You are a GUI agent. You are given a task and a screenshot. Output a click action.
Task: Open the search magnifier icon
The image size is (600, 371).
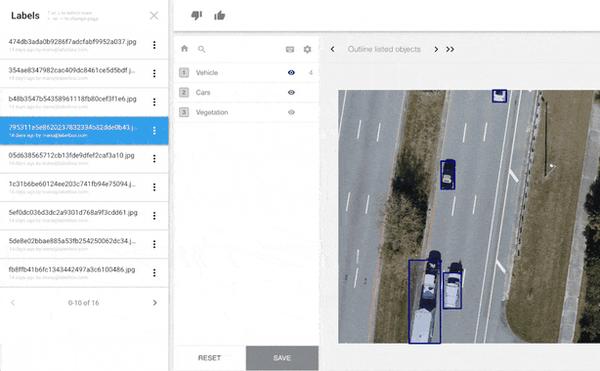click(202, 49)
